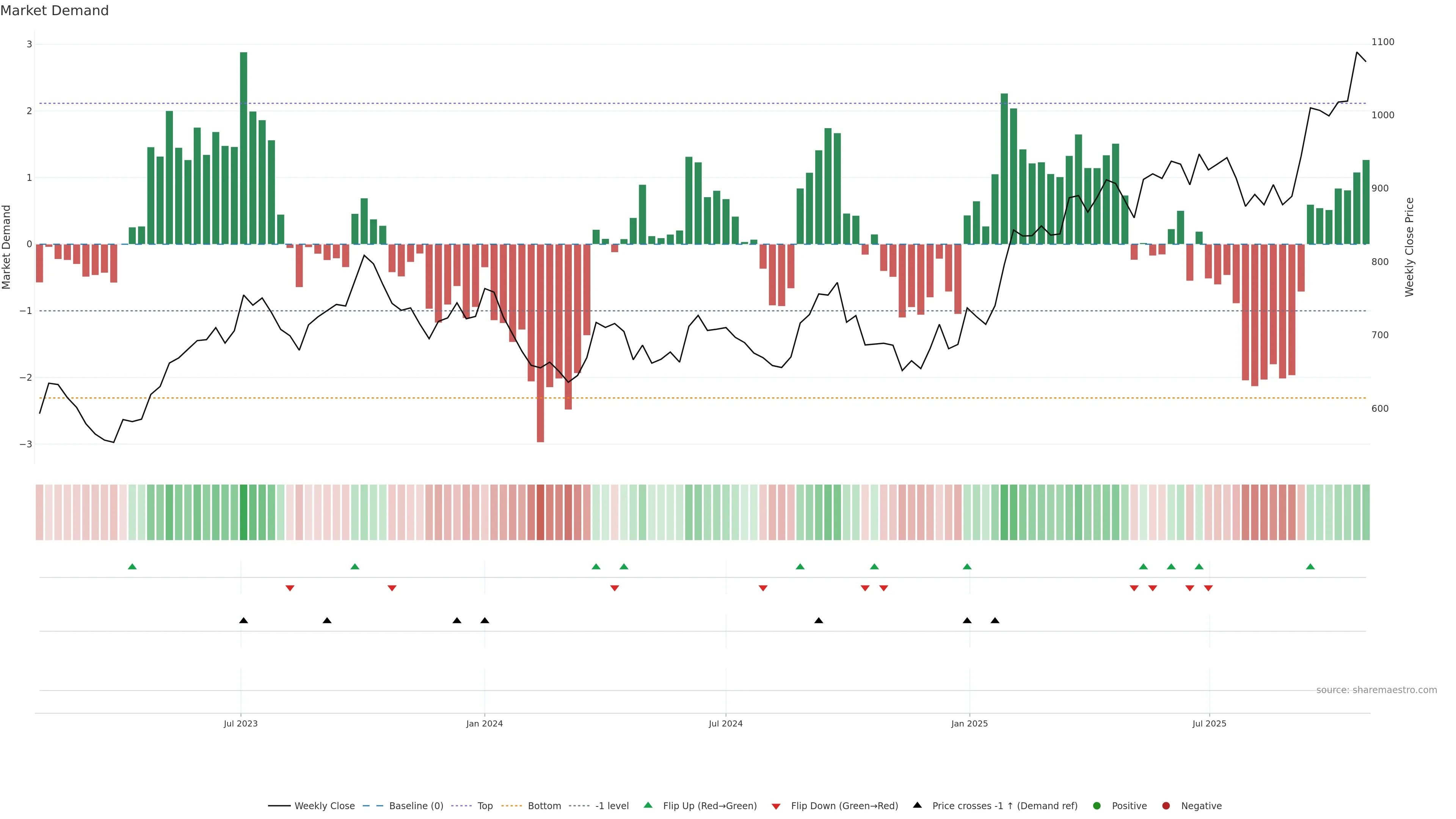The width and height of the screenshot is (1456, 819).
Task: Click the first red flip-down marker
Action: (x=290, y=588)
